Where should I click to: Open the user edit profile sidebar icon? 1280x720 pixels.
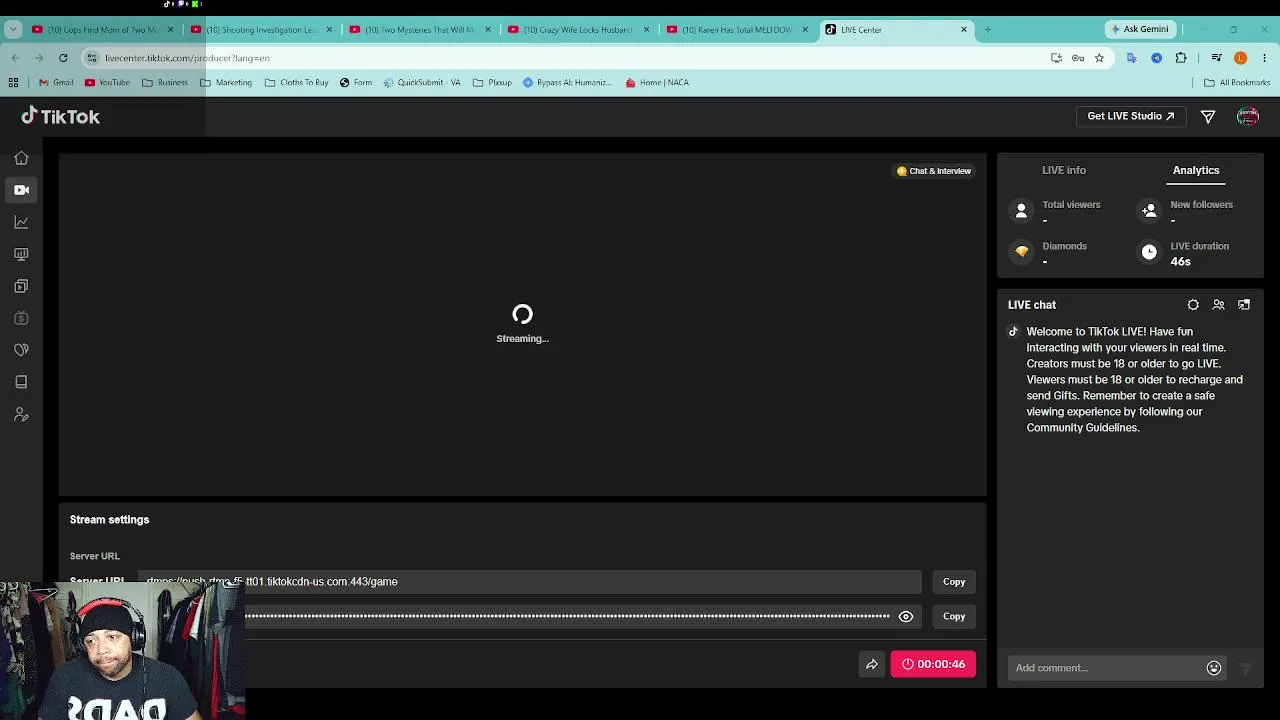tap(21, 414)
